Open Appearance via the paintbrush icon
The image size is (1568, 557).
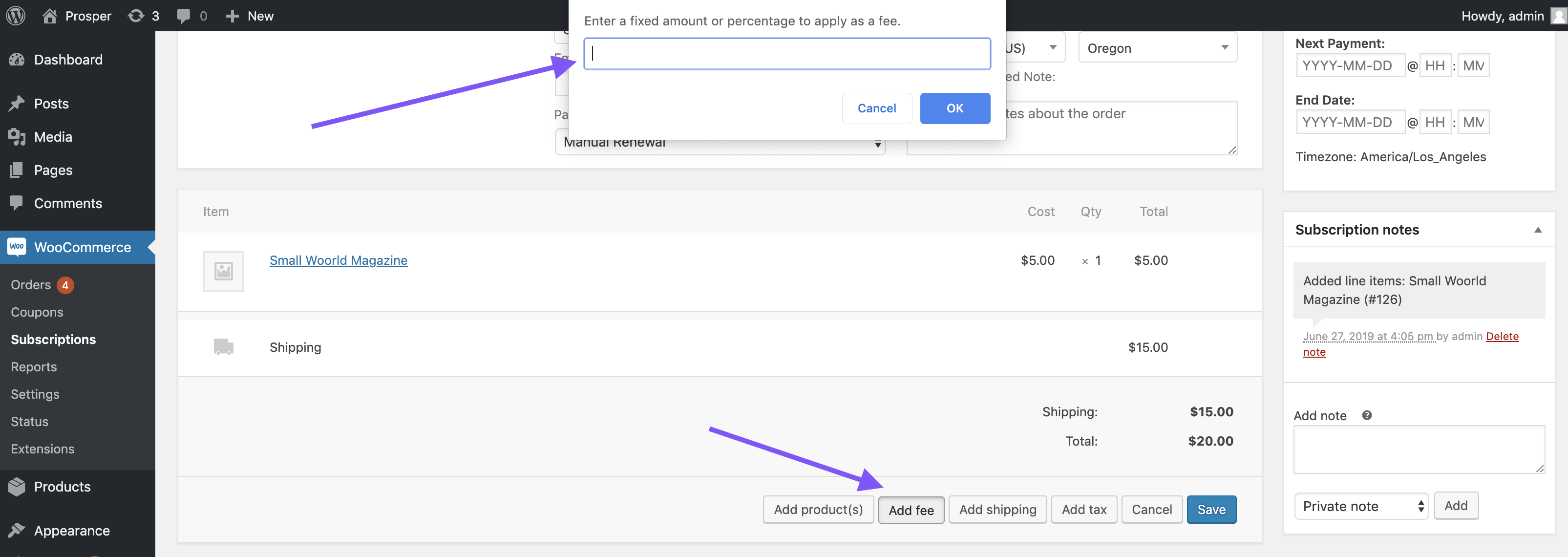(17, 530)
